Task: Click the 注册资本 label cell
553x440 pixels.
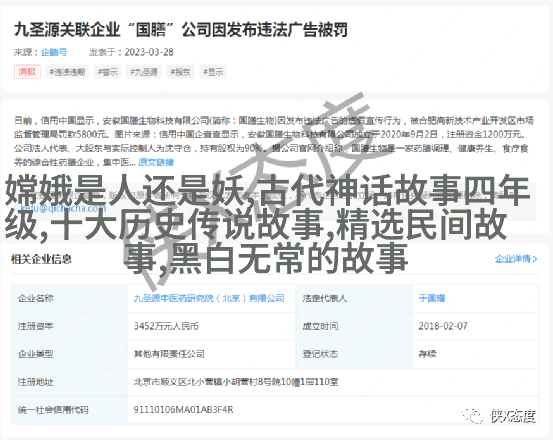Action: coord(69,326)
